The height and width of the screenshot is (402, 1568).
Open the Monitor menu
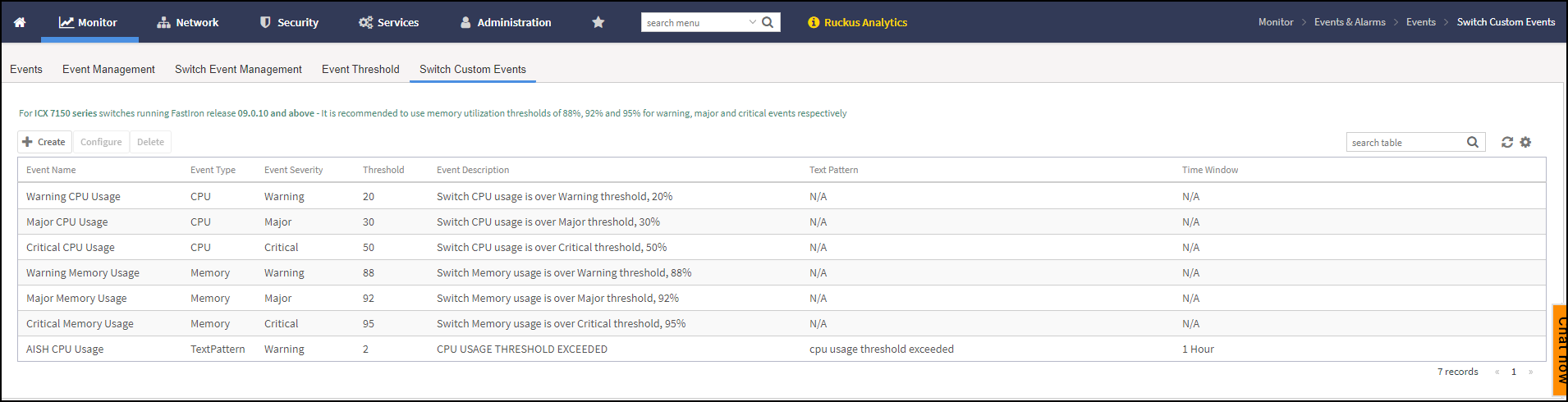point(88,22)
